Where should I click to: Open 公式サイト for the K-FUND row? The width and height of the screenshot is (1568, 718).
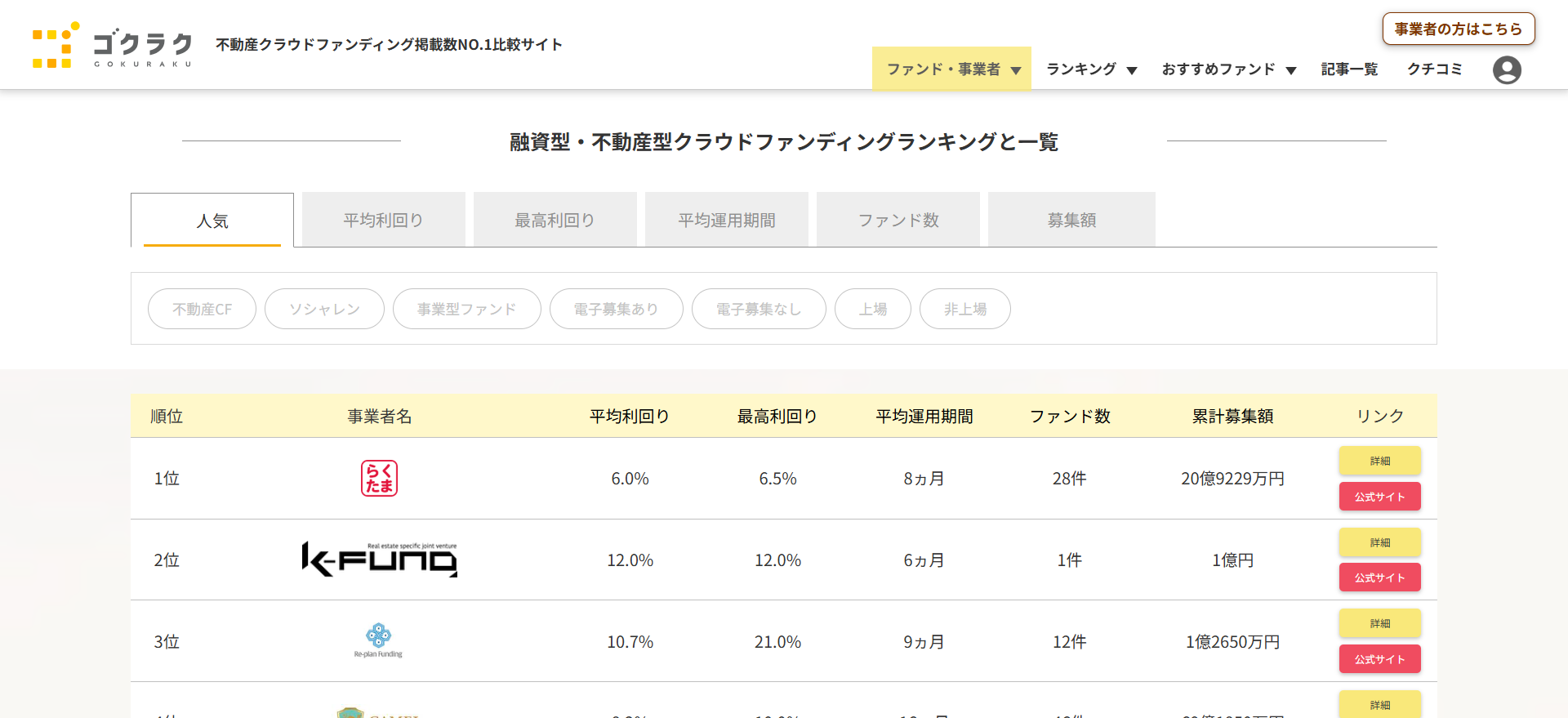tap(1379, 578)
